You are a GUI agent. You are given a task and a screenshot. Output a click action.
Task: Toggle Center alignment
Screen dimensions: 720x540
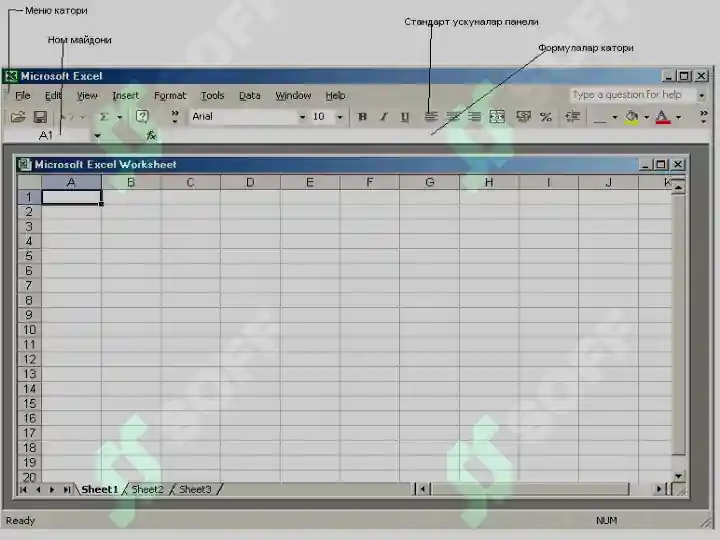pos(453,117)
